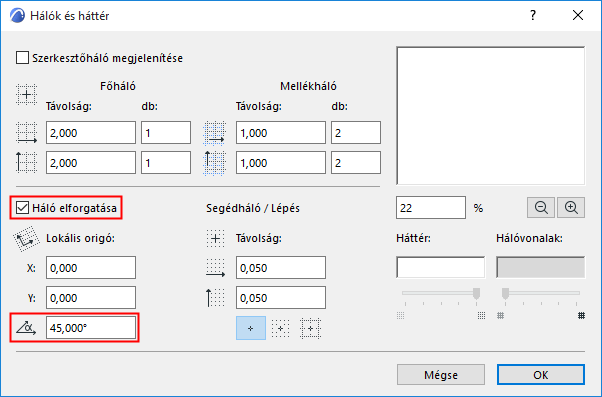Click the zoom percentage field showing 22
Screen dimensions: 602x397
pos(431,208)
